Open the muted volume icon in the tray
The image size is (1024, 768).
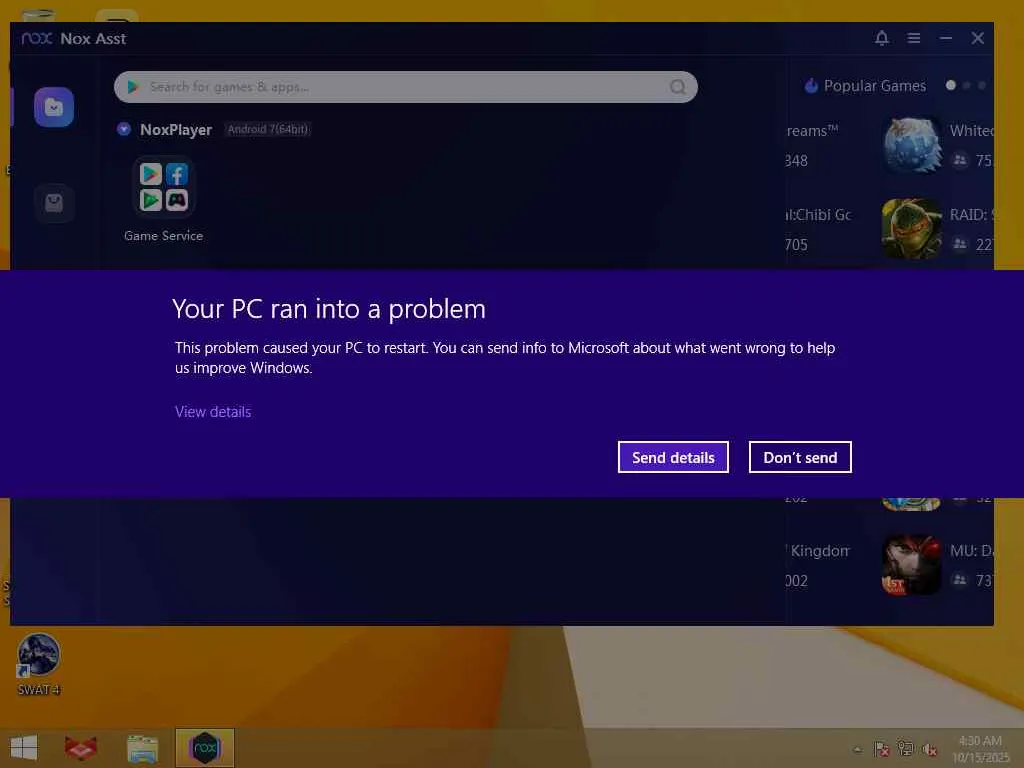coord(930,749)
